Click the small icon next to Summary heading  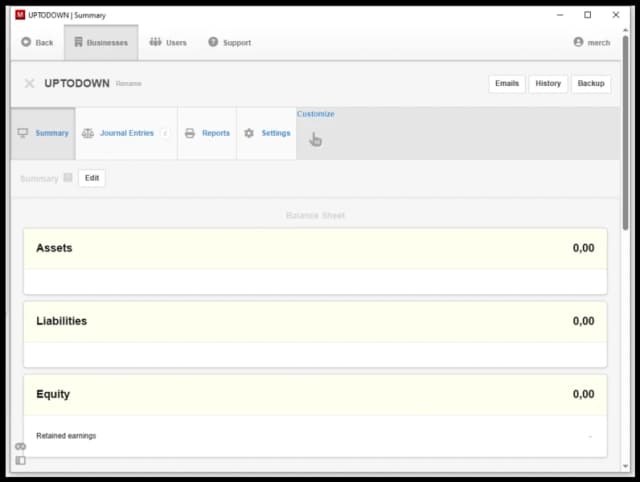[68, 178]
